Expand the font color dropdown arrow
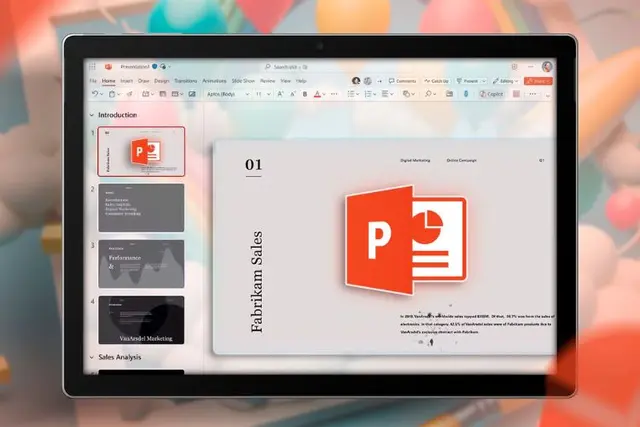640x427 pixels. 324,94
